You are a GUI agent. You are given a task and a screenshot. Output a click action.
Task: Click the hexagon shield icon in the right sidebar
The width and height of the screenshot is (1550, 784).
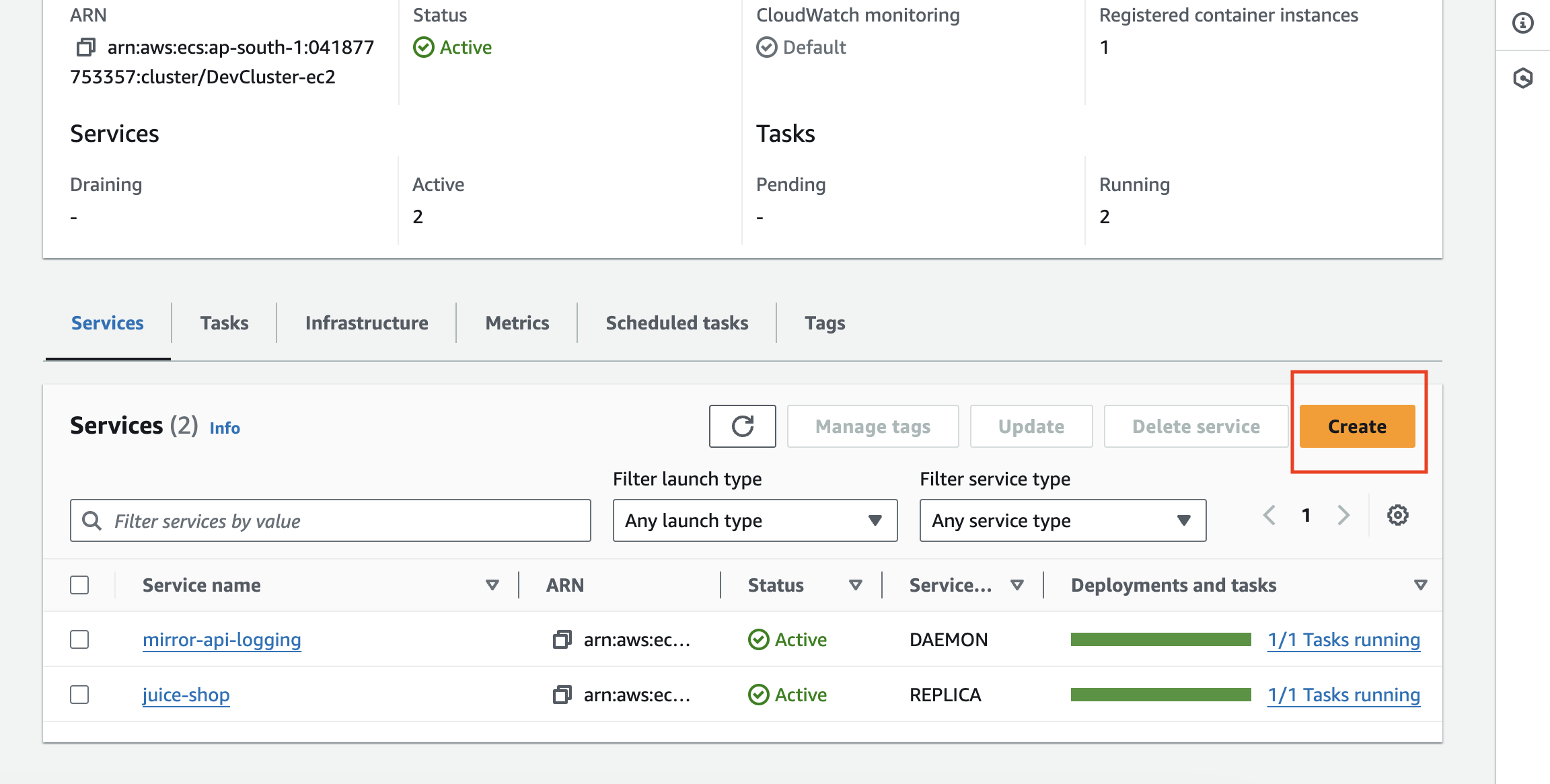point(1522,78)
